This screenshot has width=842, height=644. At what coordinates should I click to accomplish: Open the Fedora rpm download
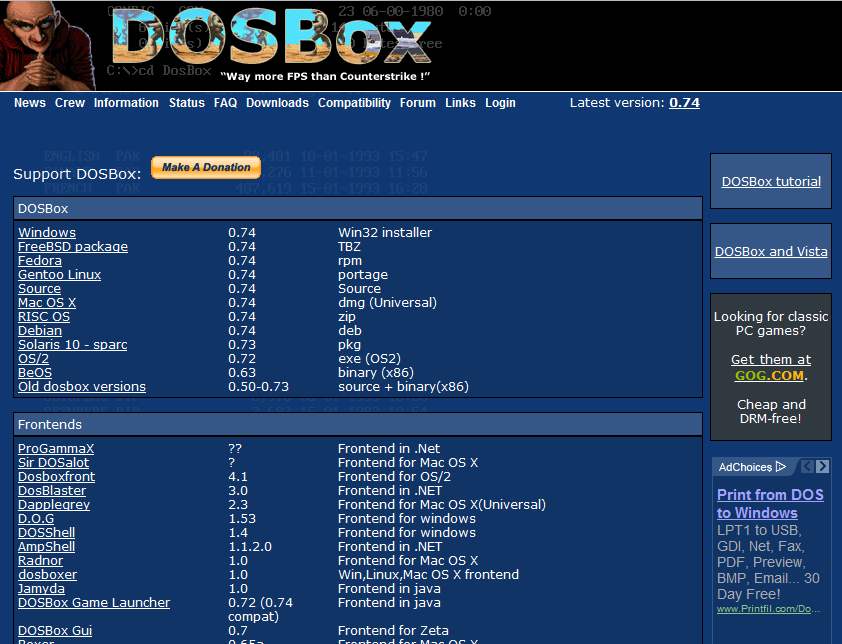coord(40,261)
